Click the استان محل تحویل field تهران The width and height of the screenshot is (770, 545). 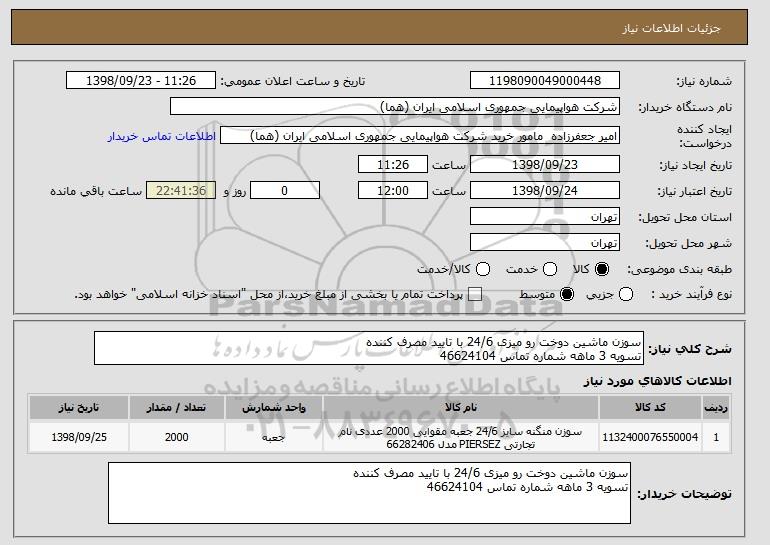pos(545,217)
